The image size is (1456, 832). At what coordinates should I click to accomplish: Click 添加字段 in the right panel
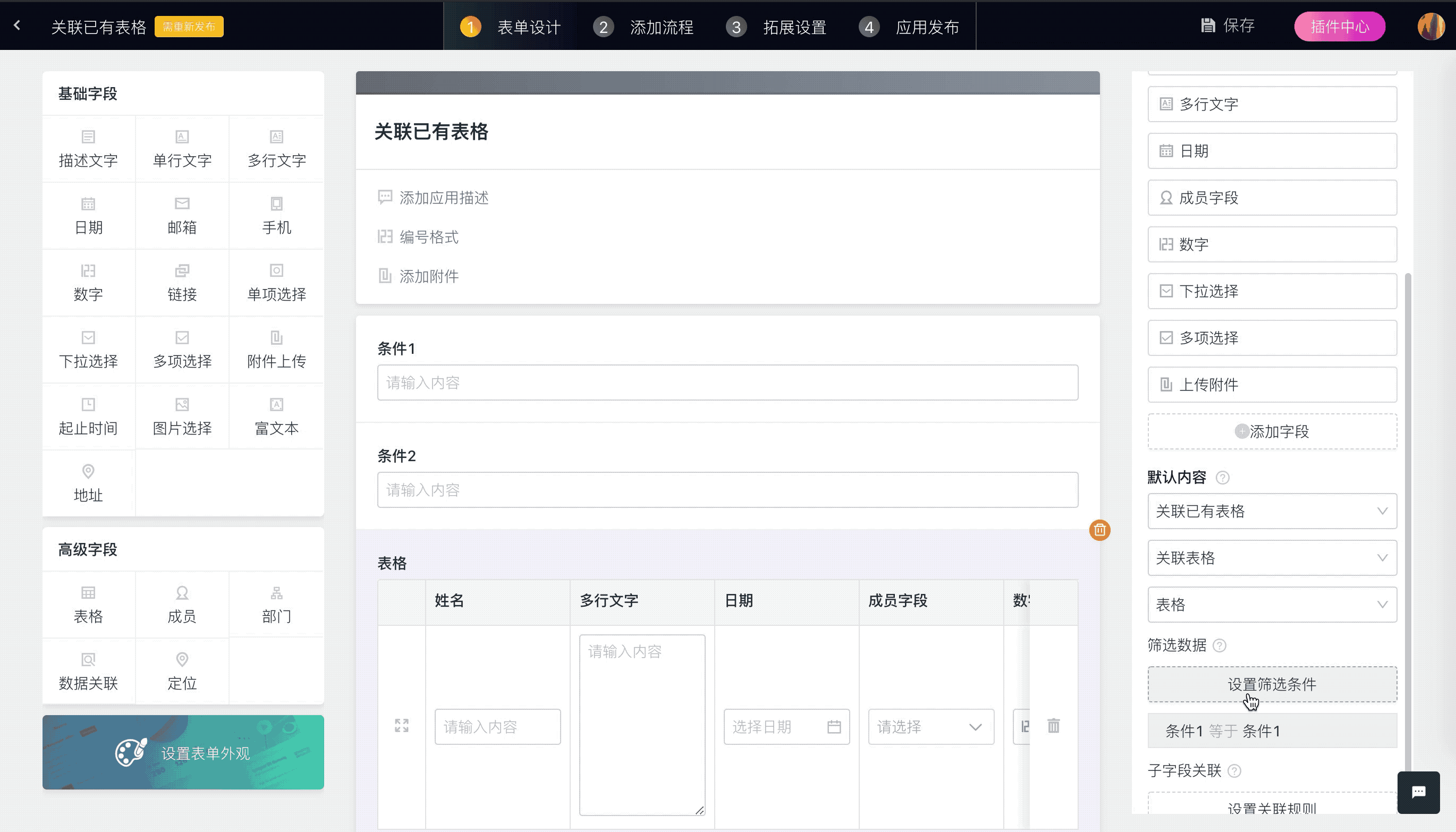[x=1272, y=431]
